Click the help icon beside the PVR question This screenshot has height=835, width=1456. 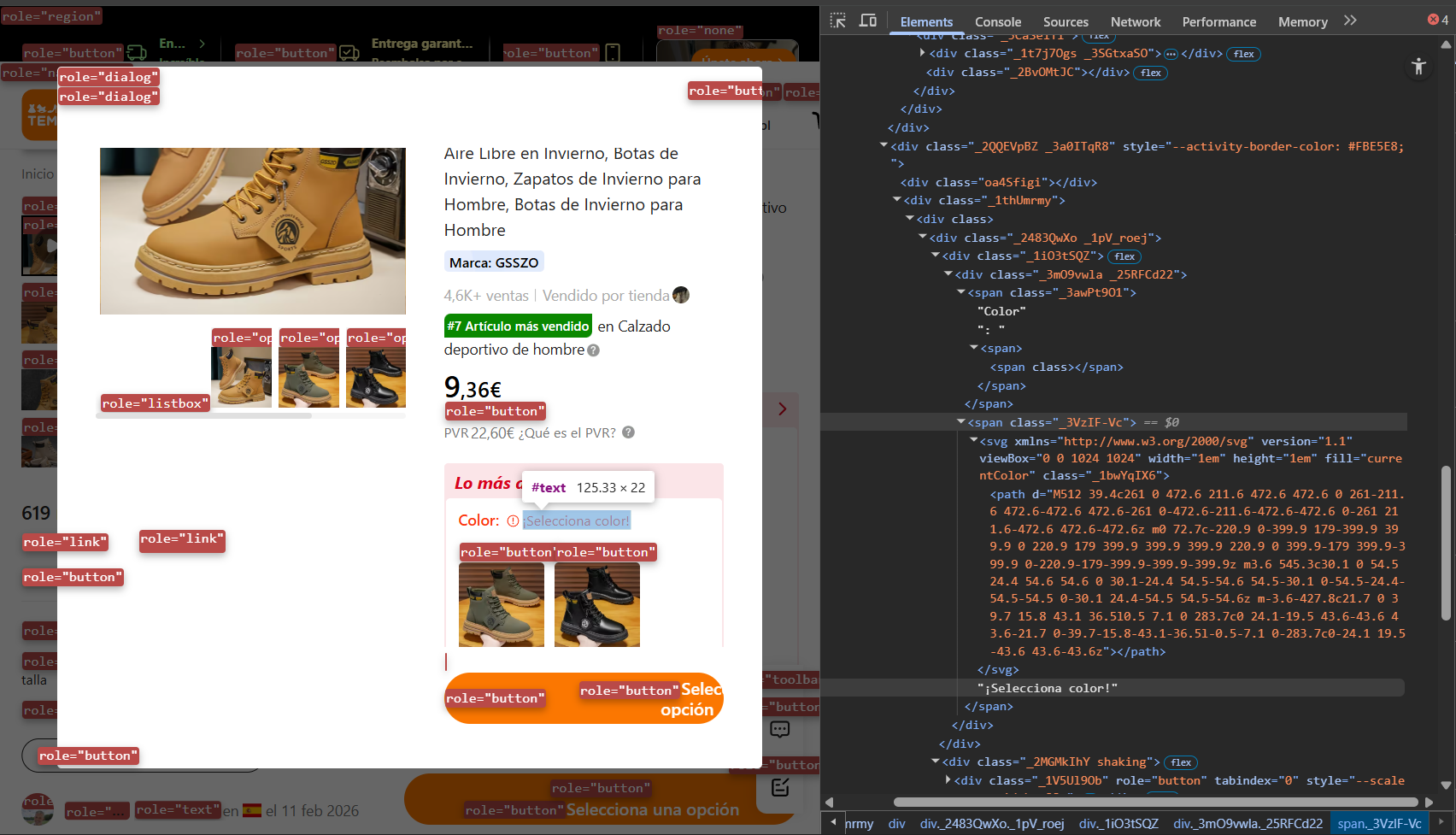(628, 432)
